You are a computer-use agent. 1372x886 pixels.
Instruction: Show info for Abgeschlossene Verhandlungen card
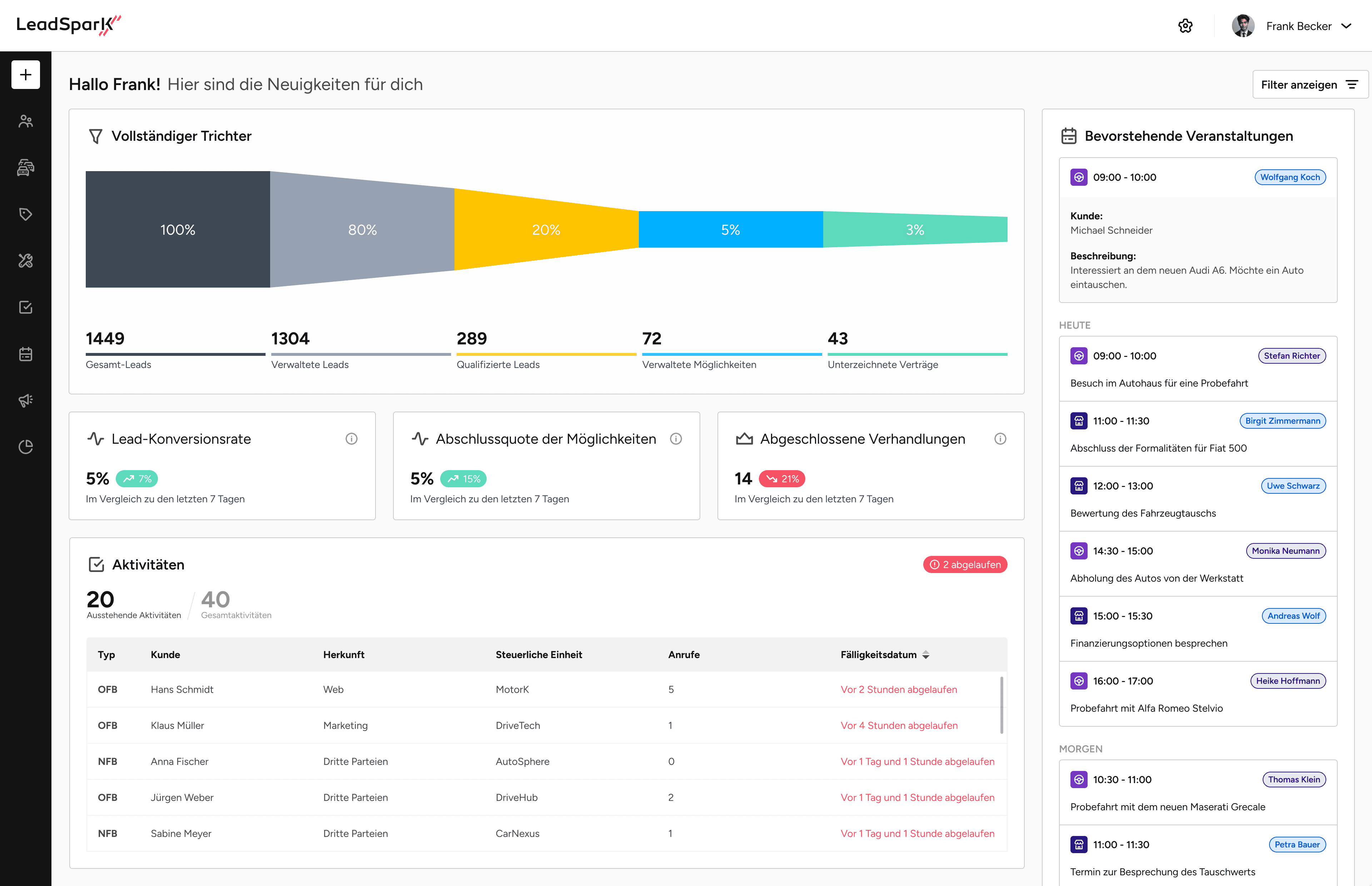(1000, 439)
